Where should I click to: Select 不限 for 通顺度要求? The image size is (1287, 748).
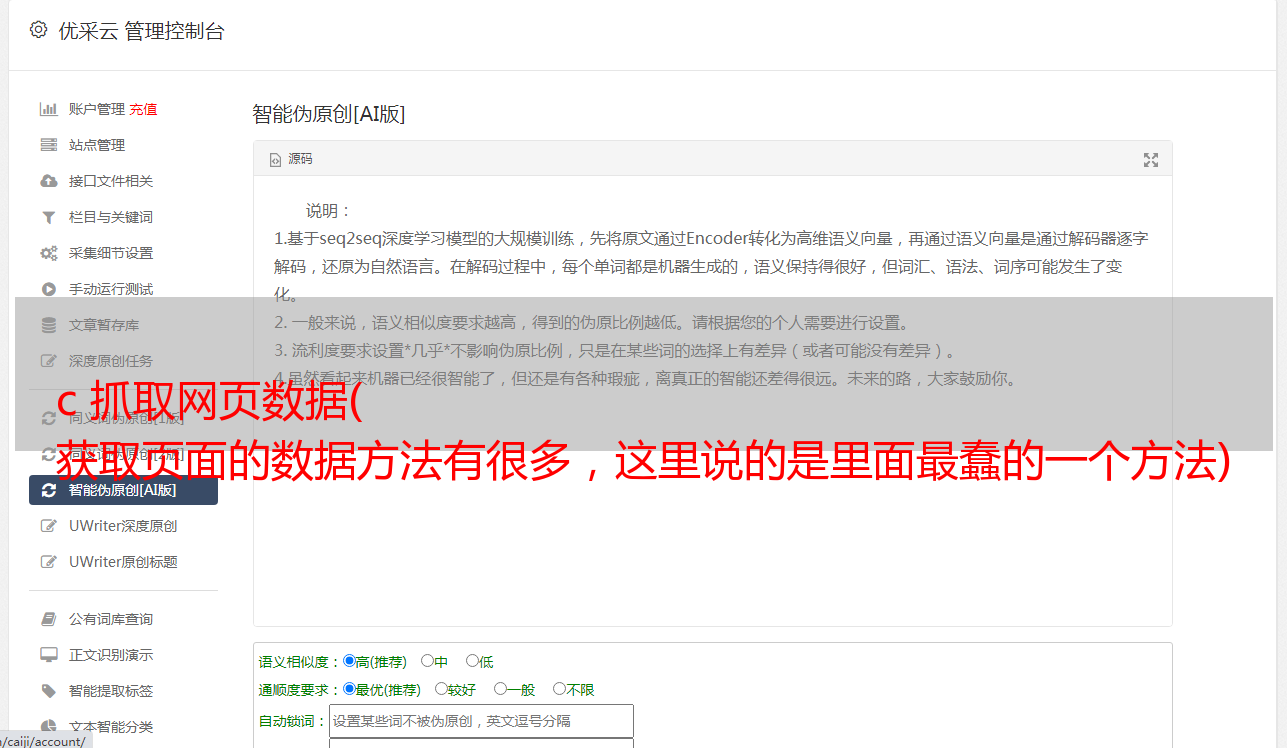(559, 689)
